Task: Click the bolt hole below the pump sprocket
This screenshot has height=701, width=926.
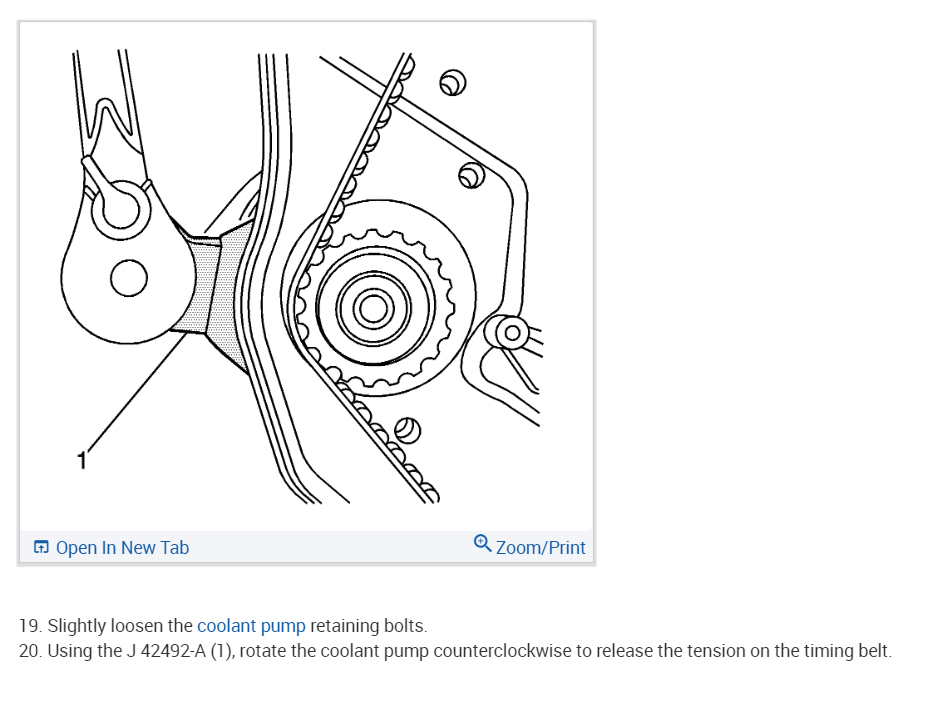Action: (407, 430)
